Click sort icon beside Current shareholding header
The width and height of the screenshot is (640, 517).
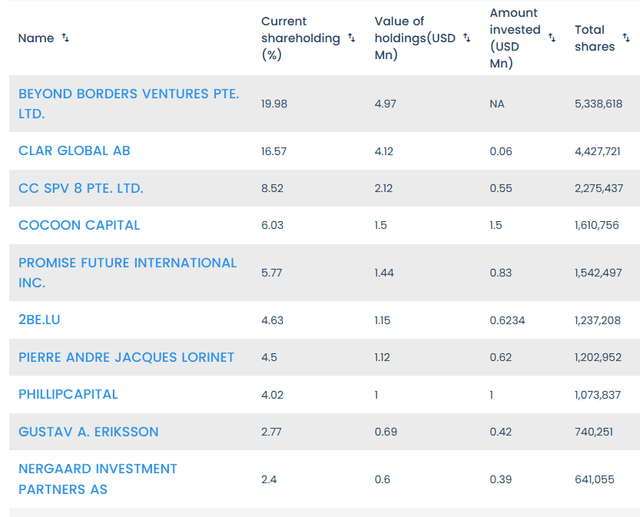tap(351, 38)
